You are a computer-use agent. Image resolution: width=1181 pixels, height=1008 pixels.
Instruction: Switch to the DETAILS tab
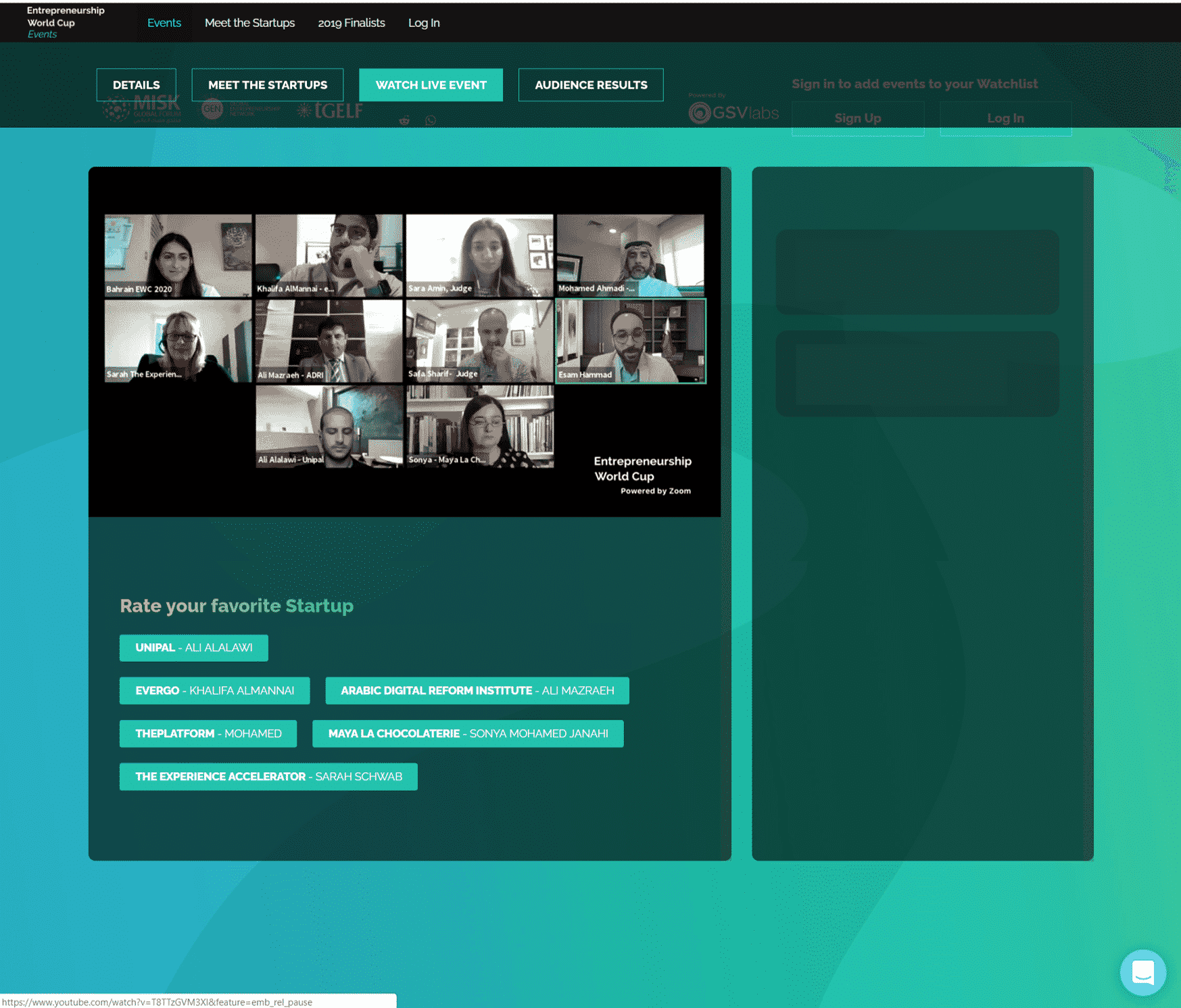point(137,85)
